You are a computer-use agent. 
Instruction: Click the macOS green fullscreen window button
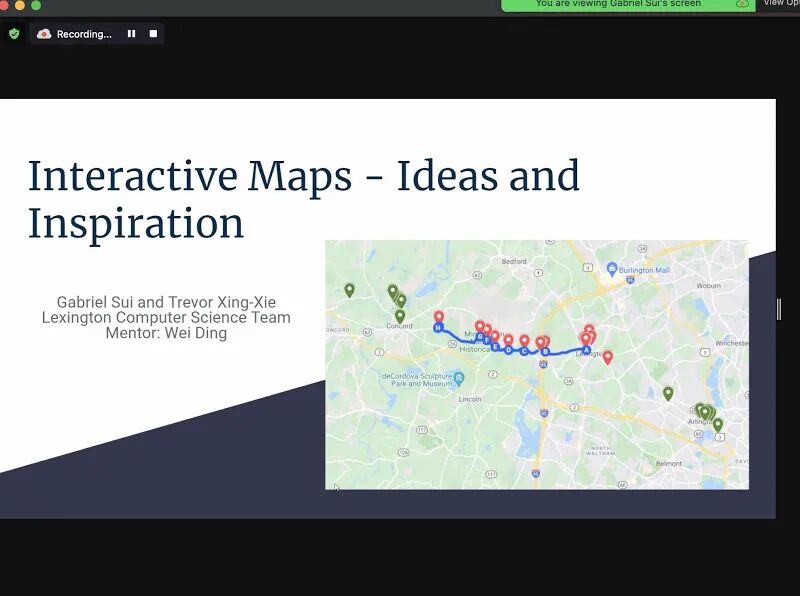coord(36,5)
